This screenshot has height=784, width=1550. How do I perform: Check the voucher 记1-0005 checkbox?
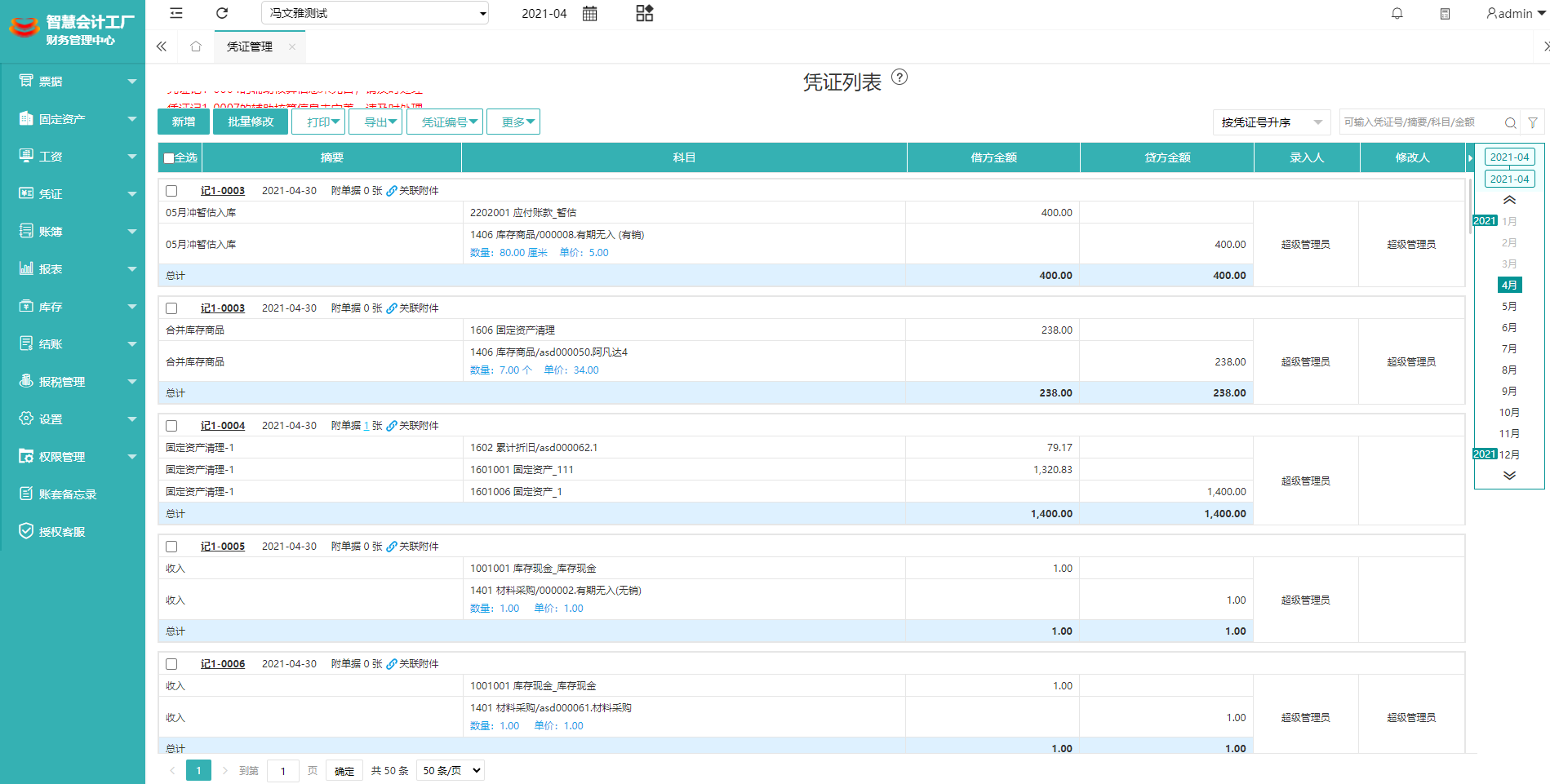point(171,547)
